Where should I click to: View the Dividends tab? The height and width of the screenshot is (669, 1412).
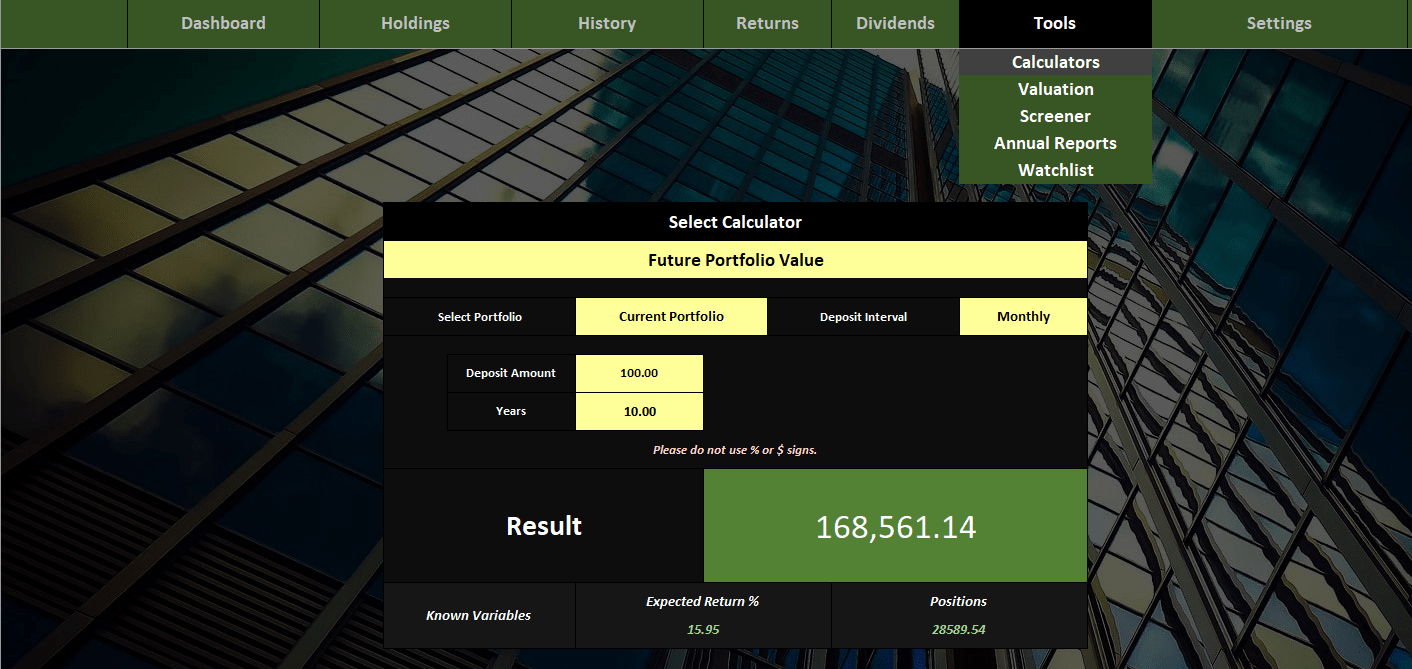click(x=895, y=23)
